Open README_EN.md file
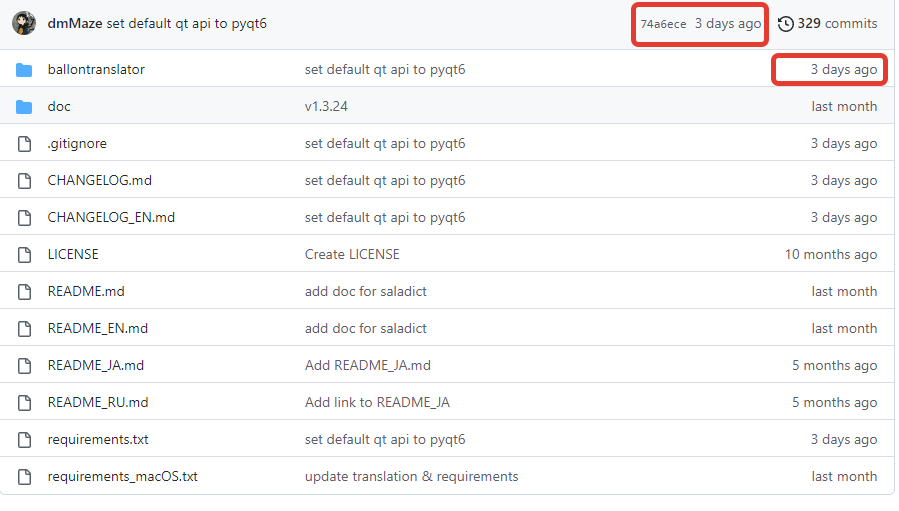 click(x=97, y=329)
